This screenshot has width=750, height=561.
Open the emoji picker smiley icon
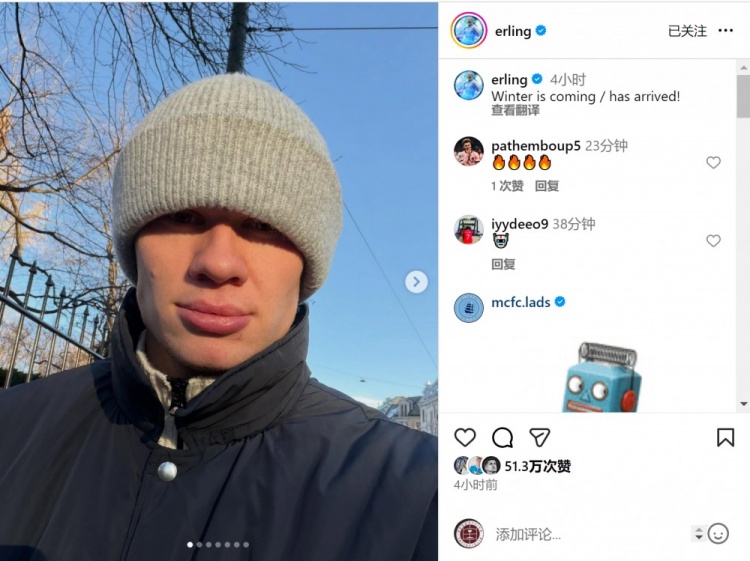[x=718, y=534]
